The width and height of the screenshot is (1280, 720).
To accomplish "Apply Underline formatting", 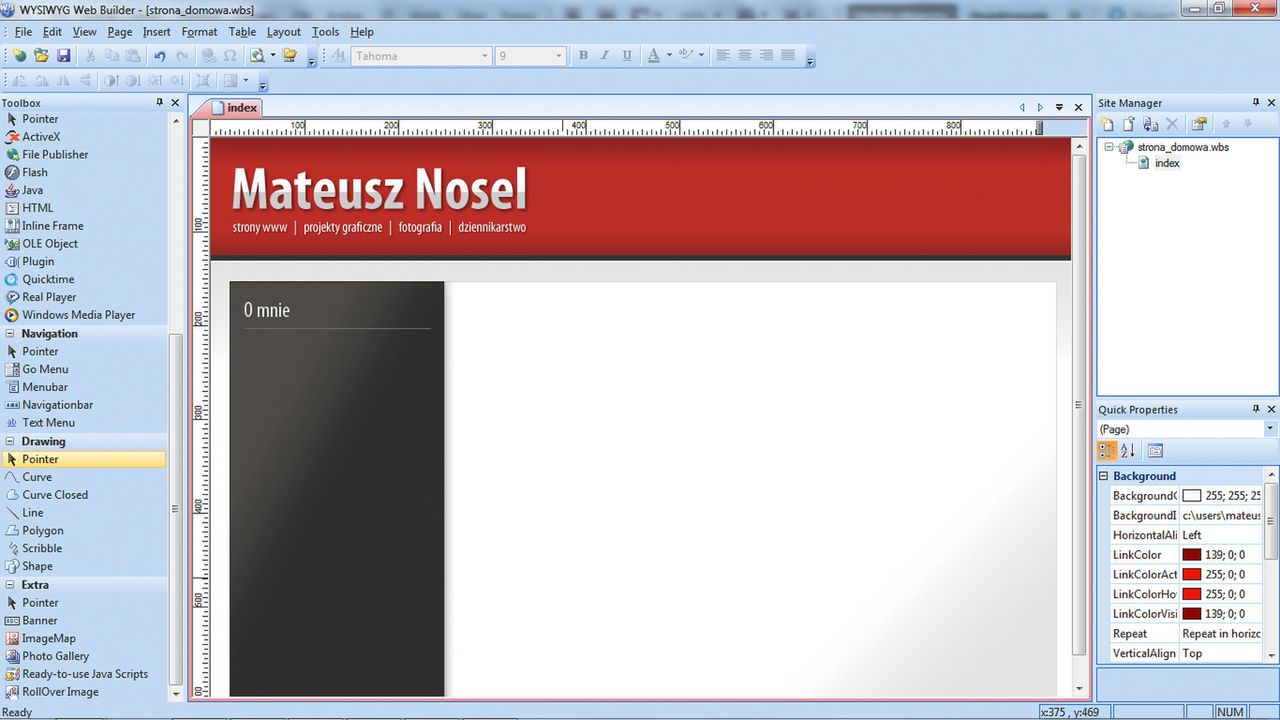I will (x=627, y=56).
